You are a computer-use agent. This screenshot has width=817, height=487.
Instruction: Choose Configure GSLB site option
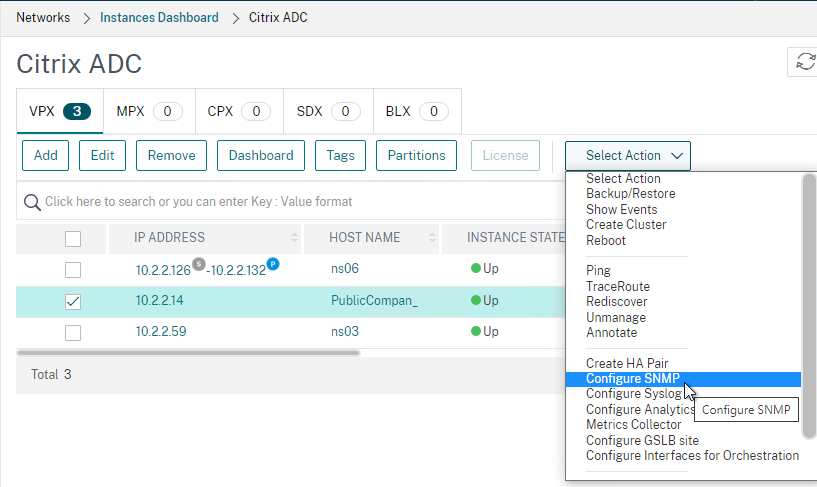[x=642, y=441]
